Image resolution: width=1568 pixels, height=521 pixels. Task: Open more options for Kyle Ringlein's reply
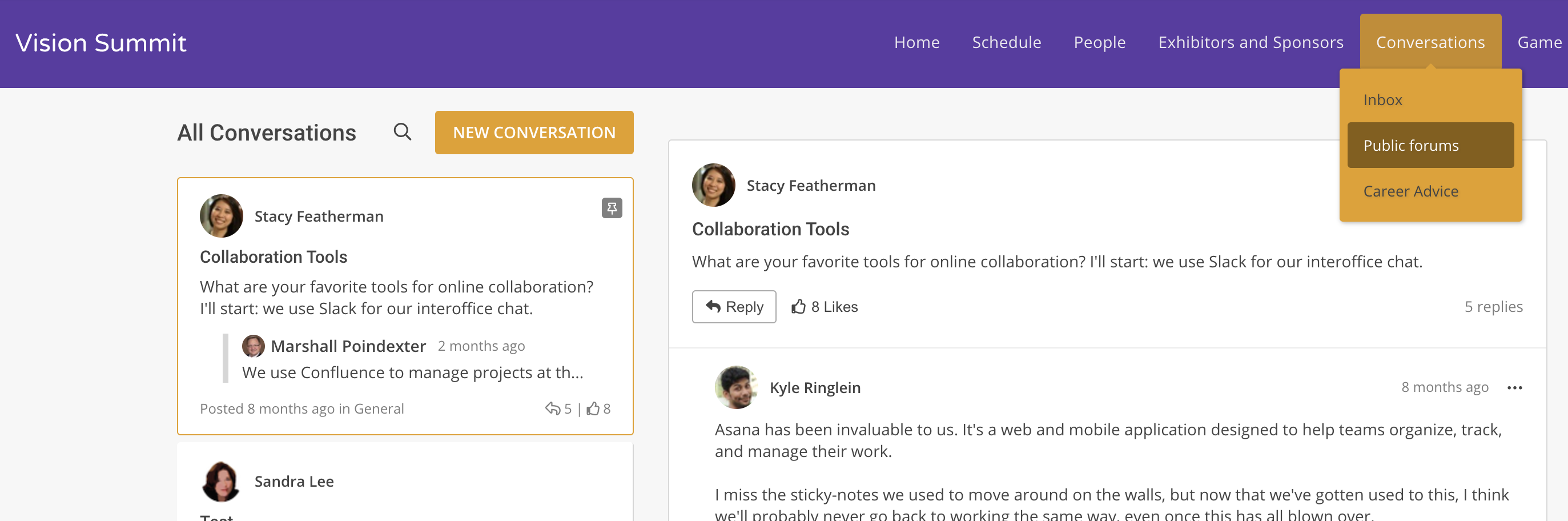click(1514, 388)
